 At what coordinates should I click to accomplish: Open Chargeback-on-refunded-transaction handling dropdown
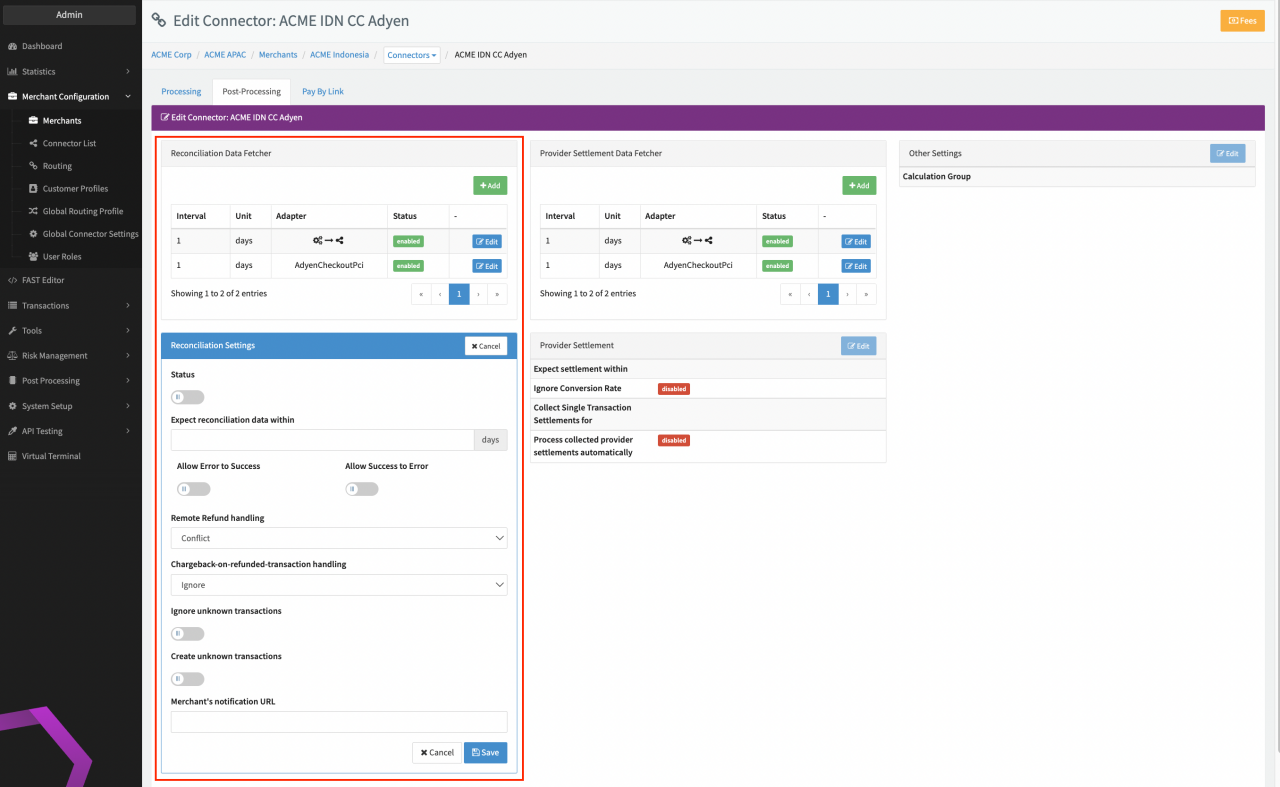[x=339, y=585]
